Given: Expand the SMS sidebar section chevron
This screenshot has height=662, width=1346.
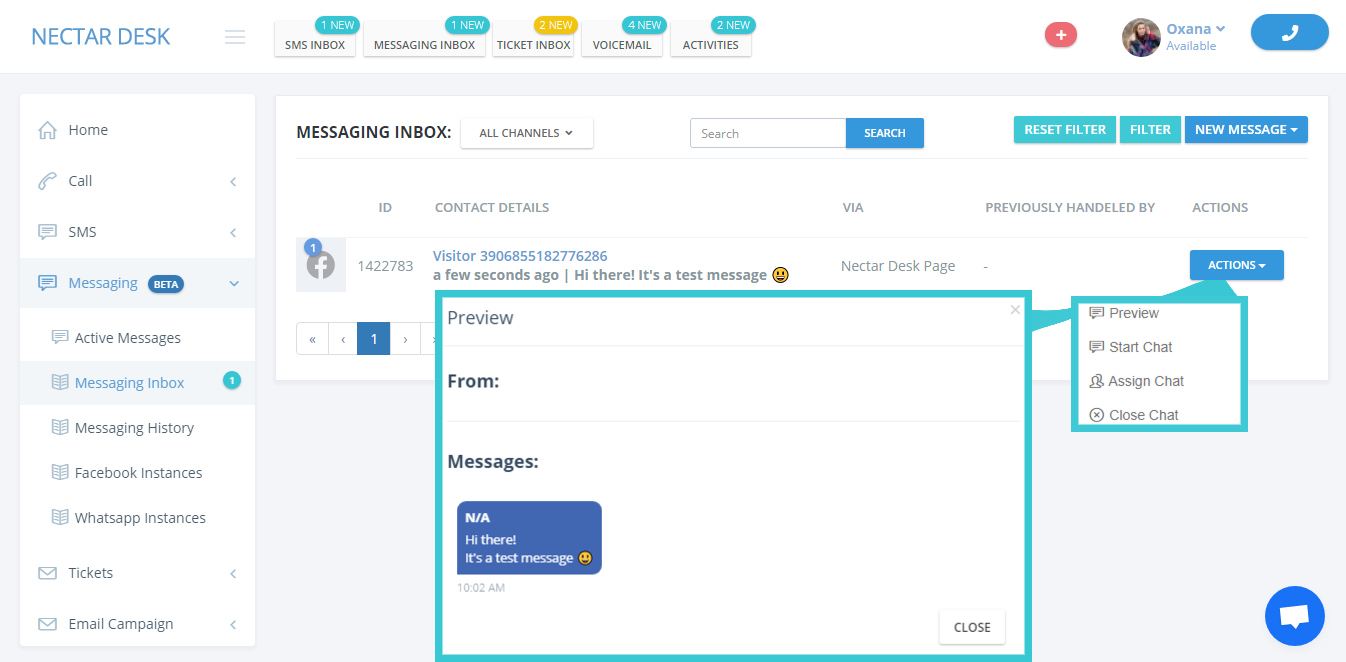Looking at the screenshot, I should click(x=233, y=232).
